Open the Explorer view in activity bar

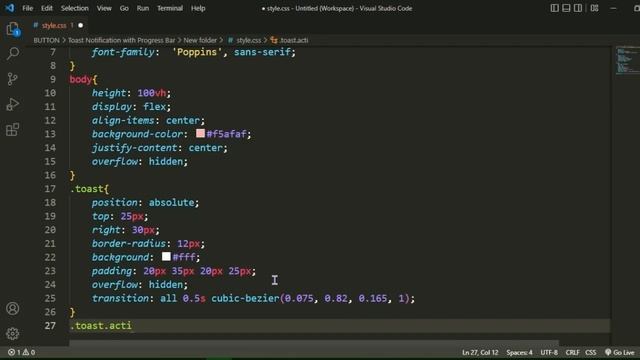tap(13, 29)
